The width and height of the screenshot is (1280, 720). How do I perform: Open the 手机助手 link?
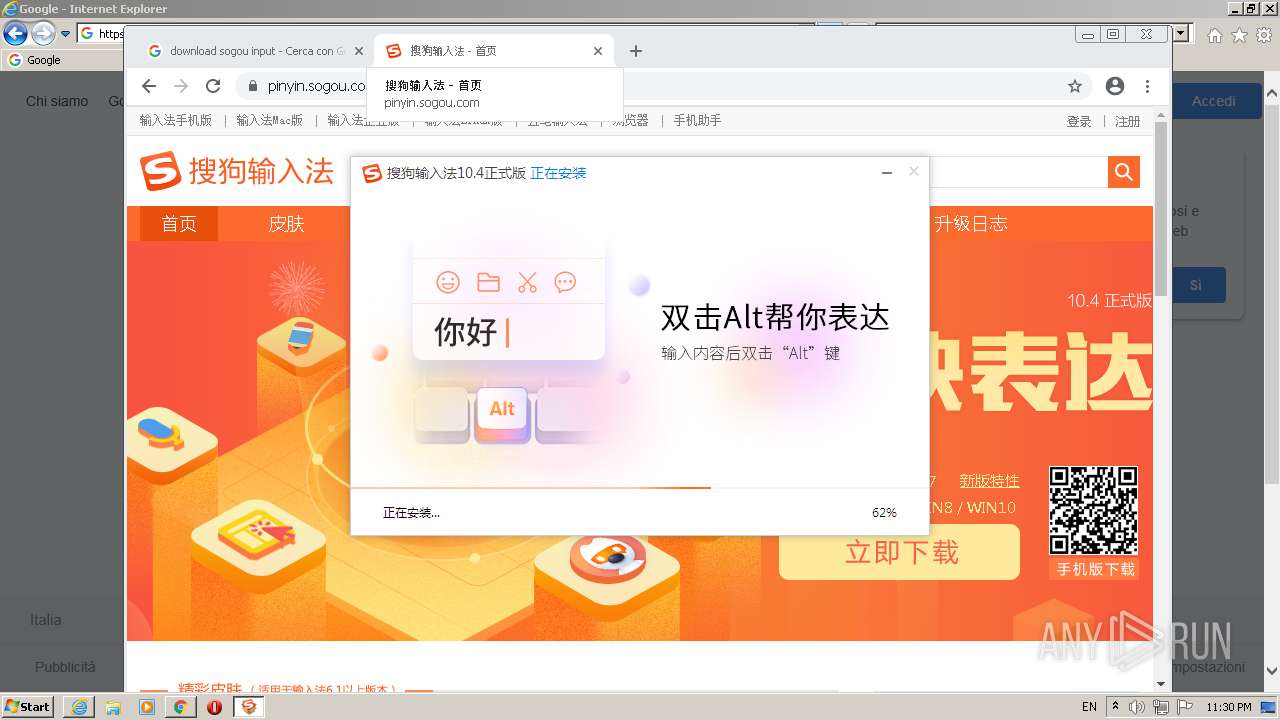697,120
